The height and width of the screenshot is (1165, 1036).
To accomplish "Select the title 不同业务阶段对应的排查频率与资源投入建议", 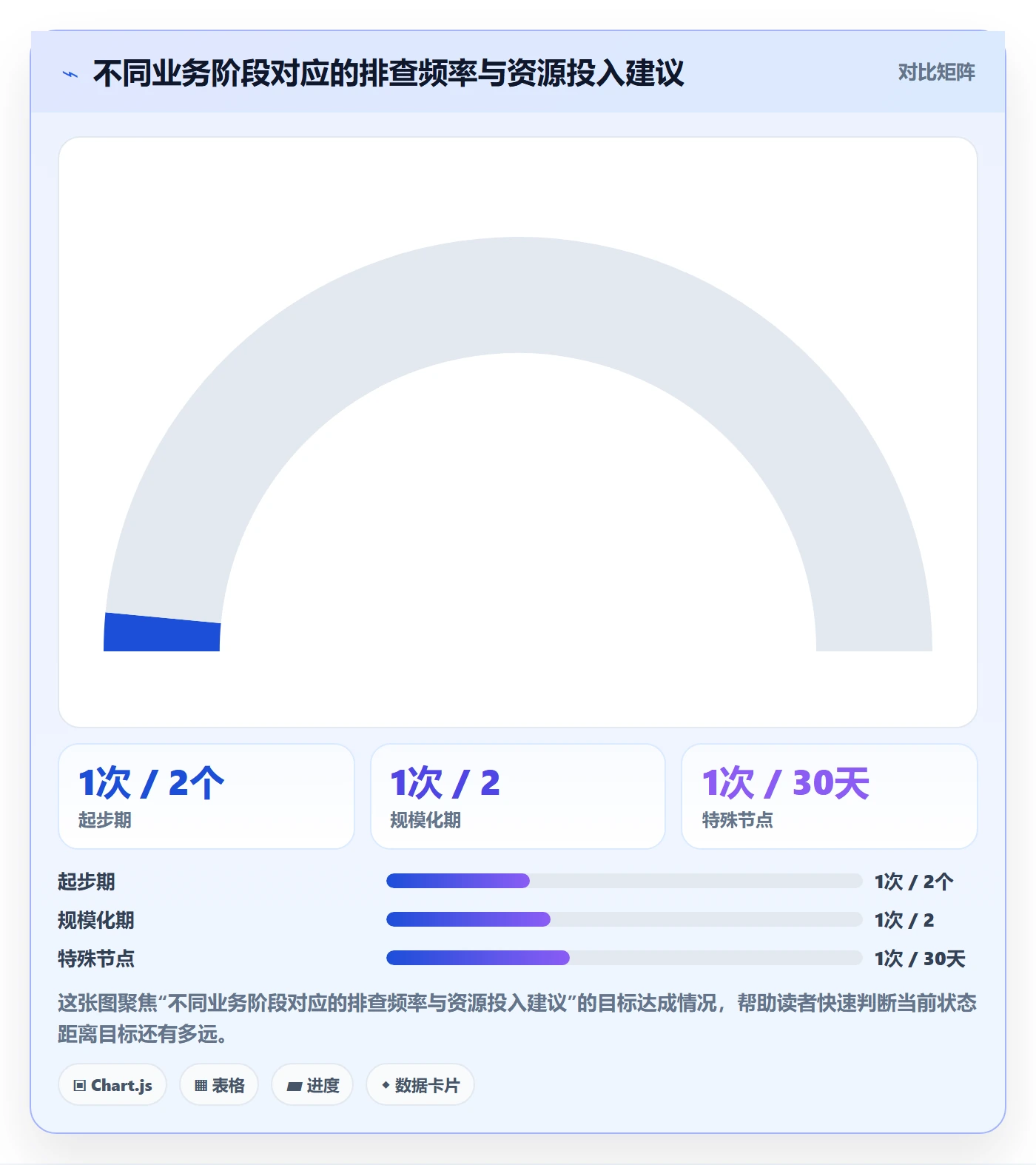I will tap(388, 73).
